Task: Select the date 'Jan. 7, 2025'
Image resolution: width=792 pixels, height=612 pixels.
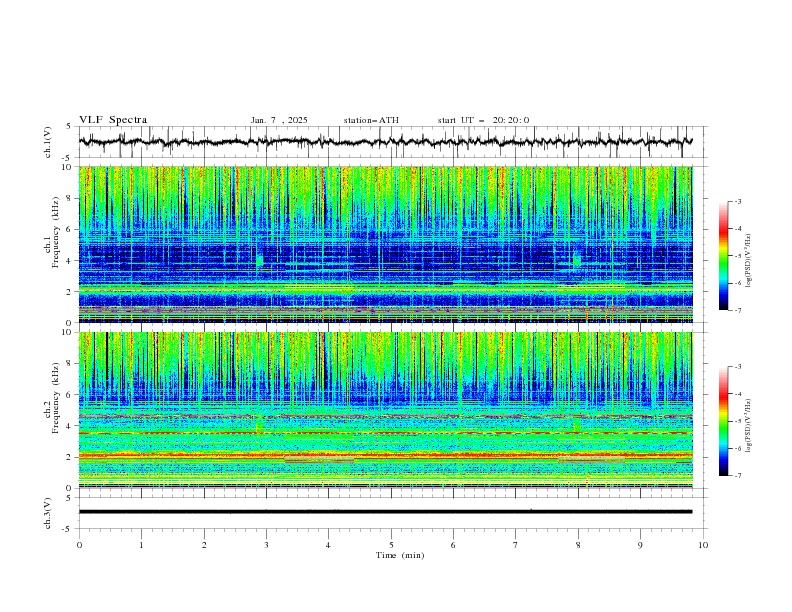Action: click(x=279, y=120)
